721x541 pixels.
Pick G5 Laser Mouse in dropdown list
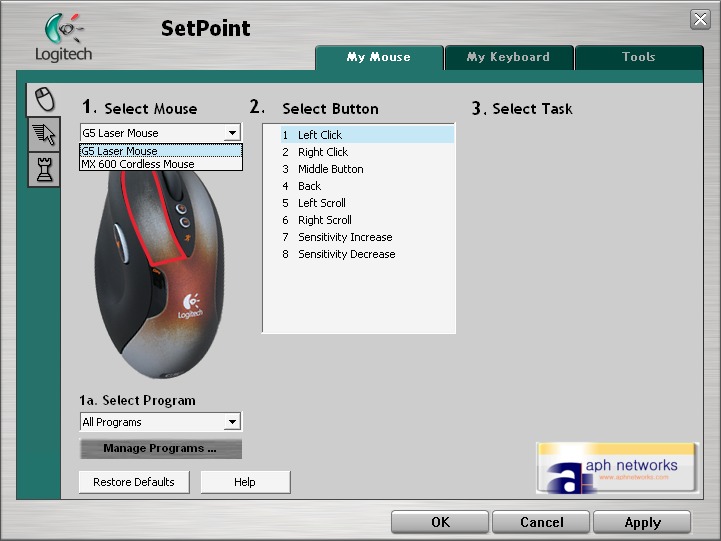120,151
